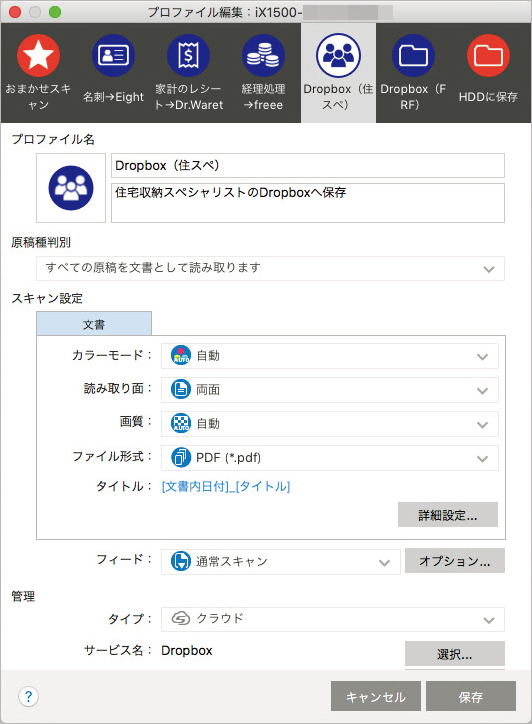The width and height of the screenshot is (532, 724).
Task: Select the Dropbox(住スペ) people profile icon
Action: (x=338, y=55)
